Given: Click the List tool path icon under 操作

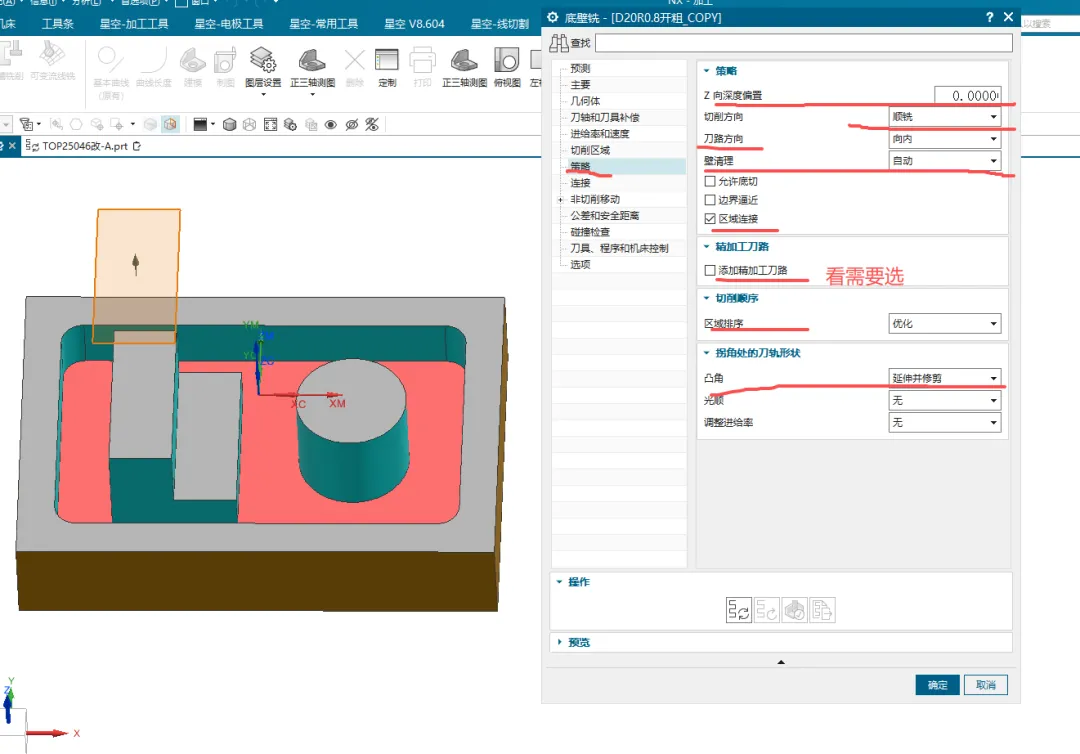Looking at the screenshot, I should (x=822, y=610).
